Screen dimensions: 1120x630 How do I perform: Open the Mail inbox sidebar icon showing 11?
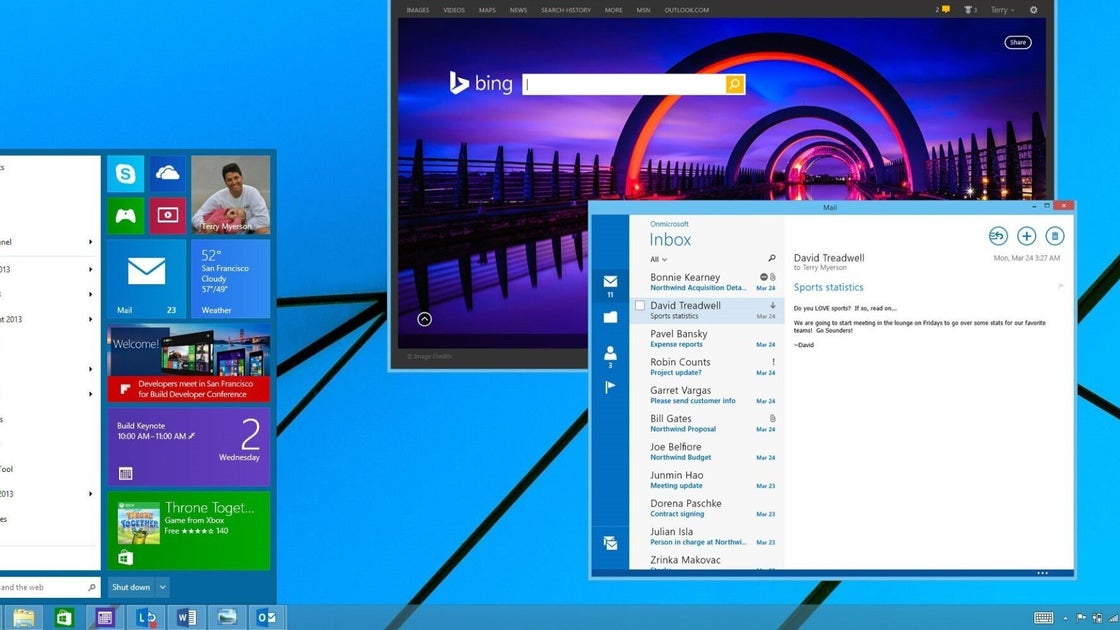coord(610,286)
